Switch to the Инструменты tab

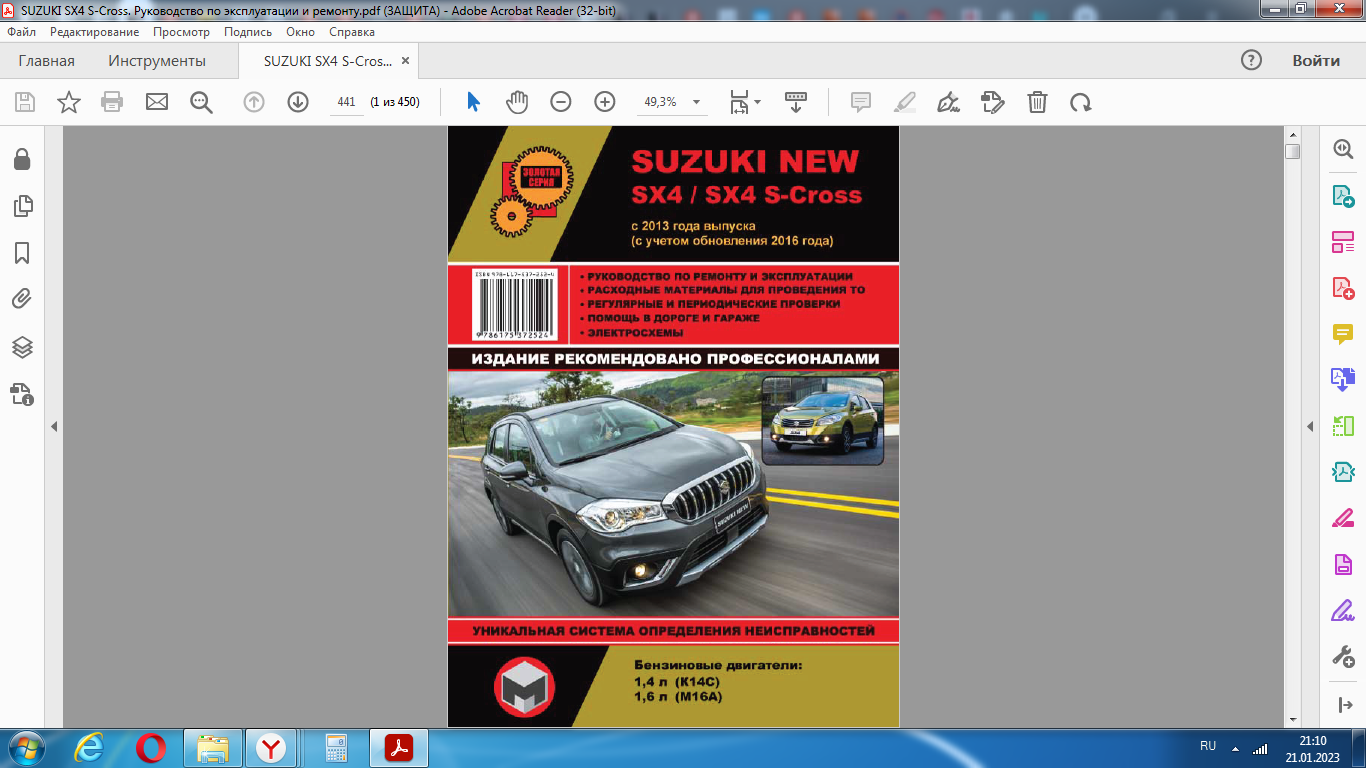[x=157, y=61]
